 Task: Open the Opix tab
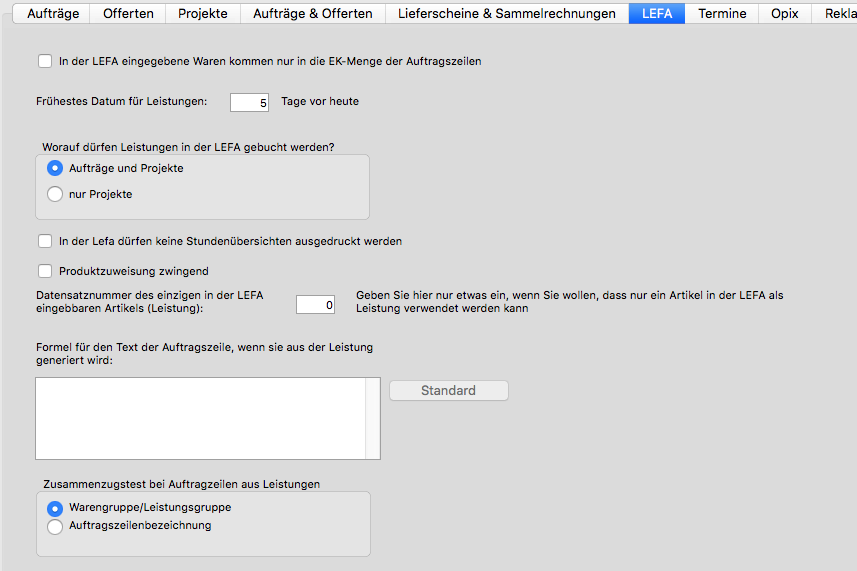click(785, 13)
